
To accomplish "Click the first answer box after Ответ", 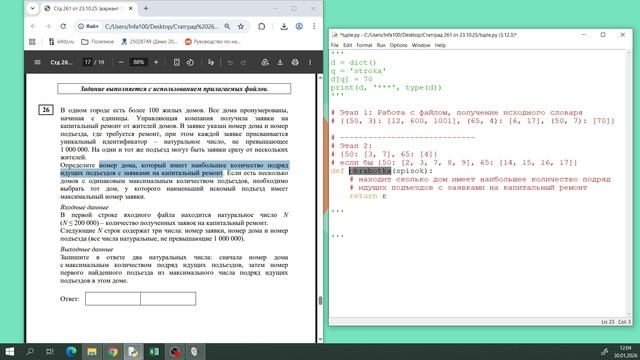I will [x=113, y=299].
